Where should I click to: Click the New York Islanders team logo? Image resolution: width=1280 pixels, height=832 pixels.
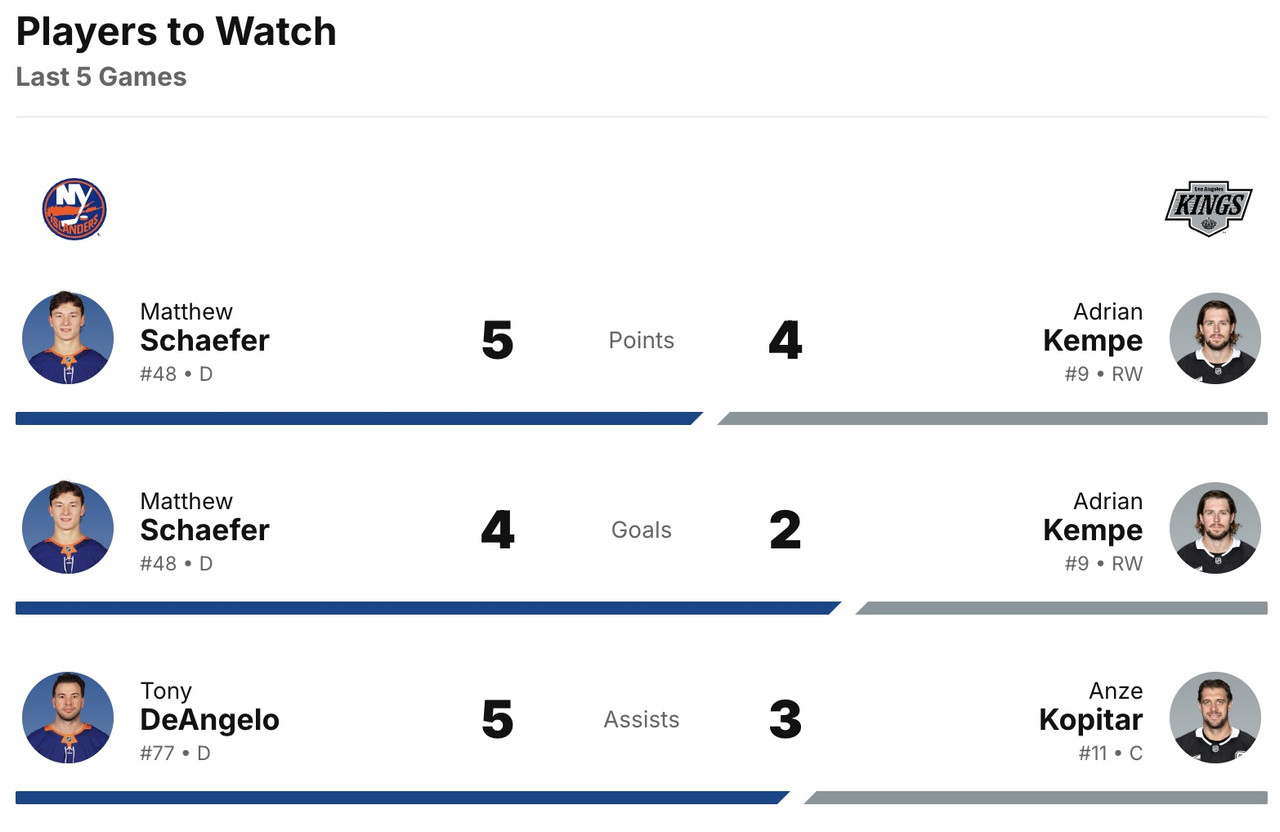[x=74, y=209]
